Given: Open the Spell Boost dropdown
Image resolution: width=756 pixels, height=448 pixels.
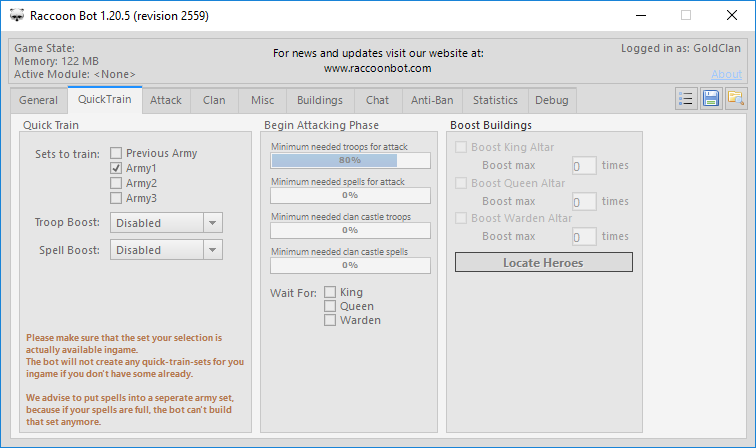Looking at the screenshot, I should point(166,250).
